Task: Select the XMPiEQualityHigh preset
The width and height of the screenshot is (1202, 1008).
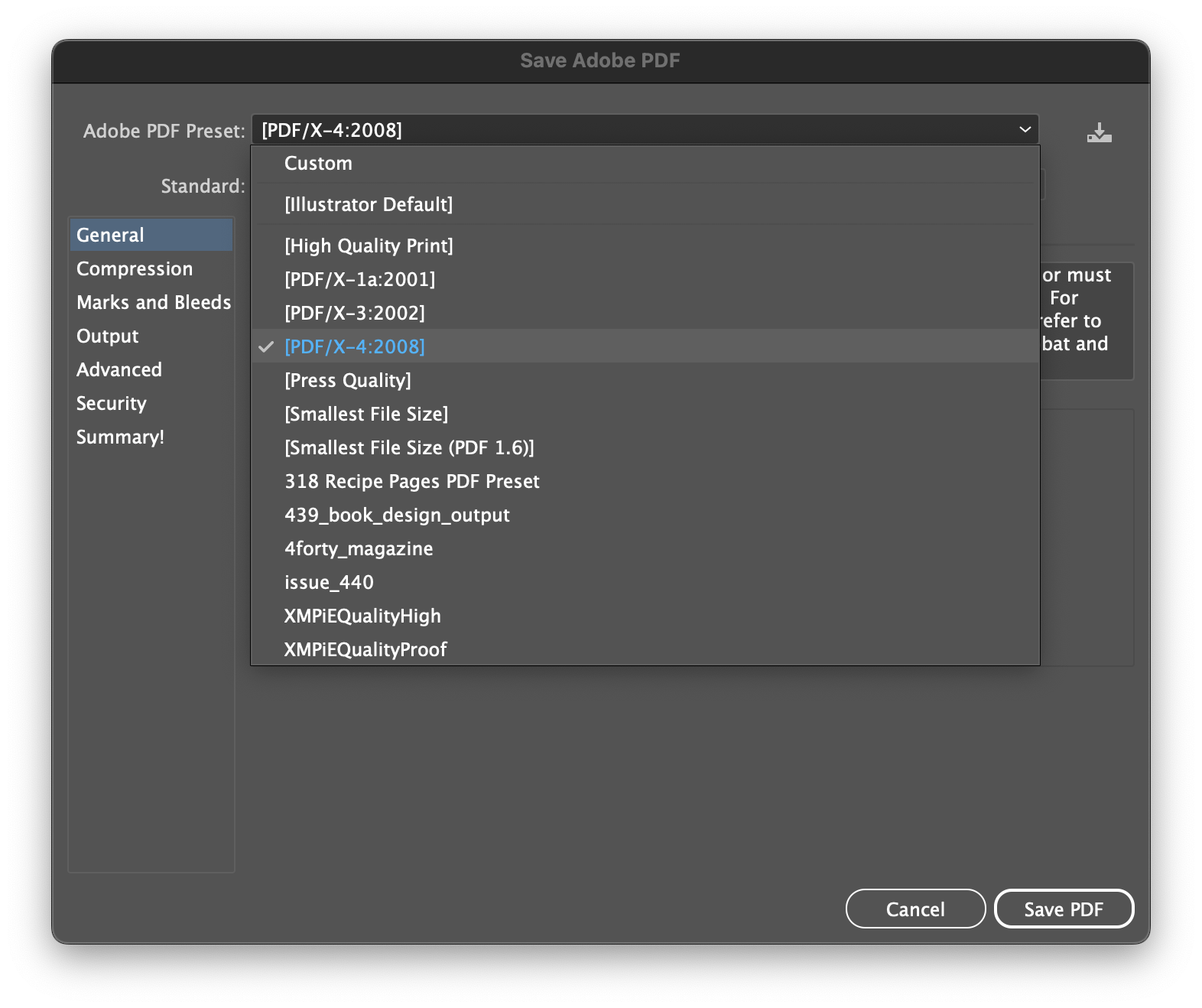Action: tap(645, 616)
